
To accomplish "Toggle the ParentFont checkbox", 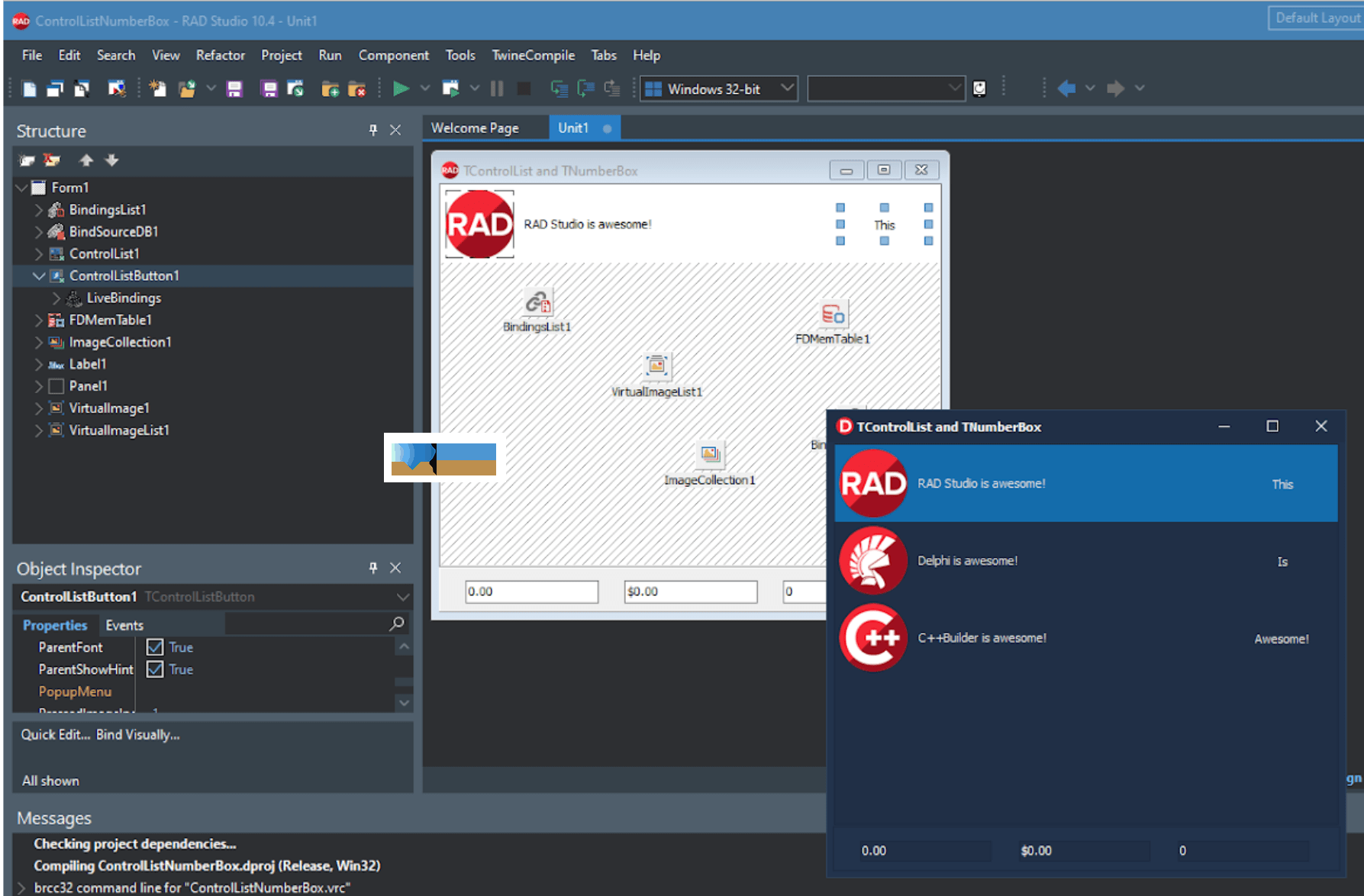I will point(155,647).
